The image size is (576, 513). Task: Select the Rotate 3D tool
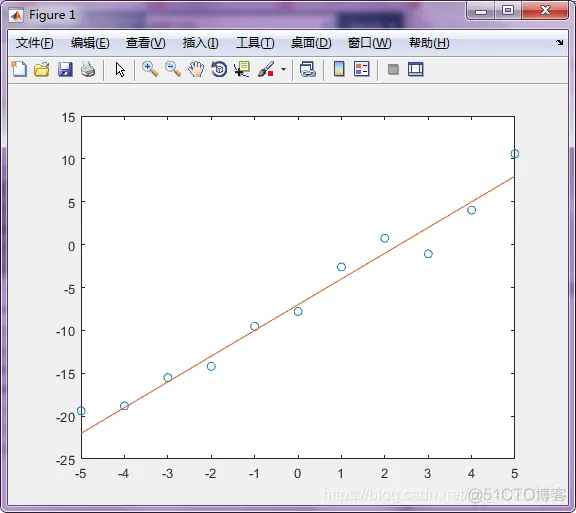(219, 69)
